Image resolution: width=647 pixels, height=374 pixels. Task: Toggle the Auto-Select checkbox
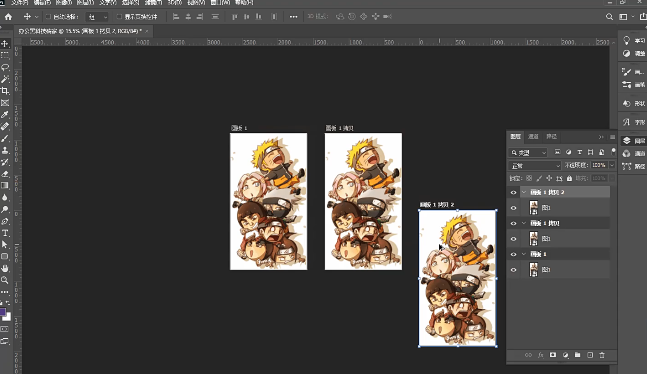click(x=48, y=17)
